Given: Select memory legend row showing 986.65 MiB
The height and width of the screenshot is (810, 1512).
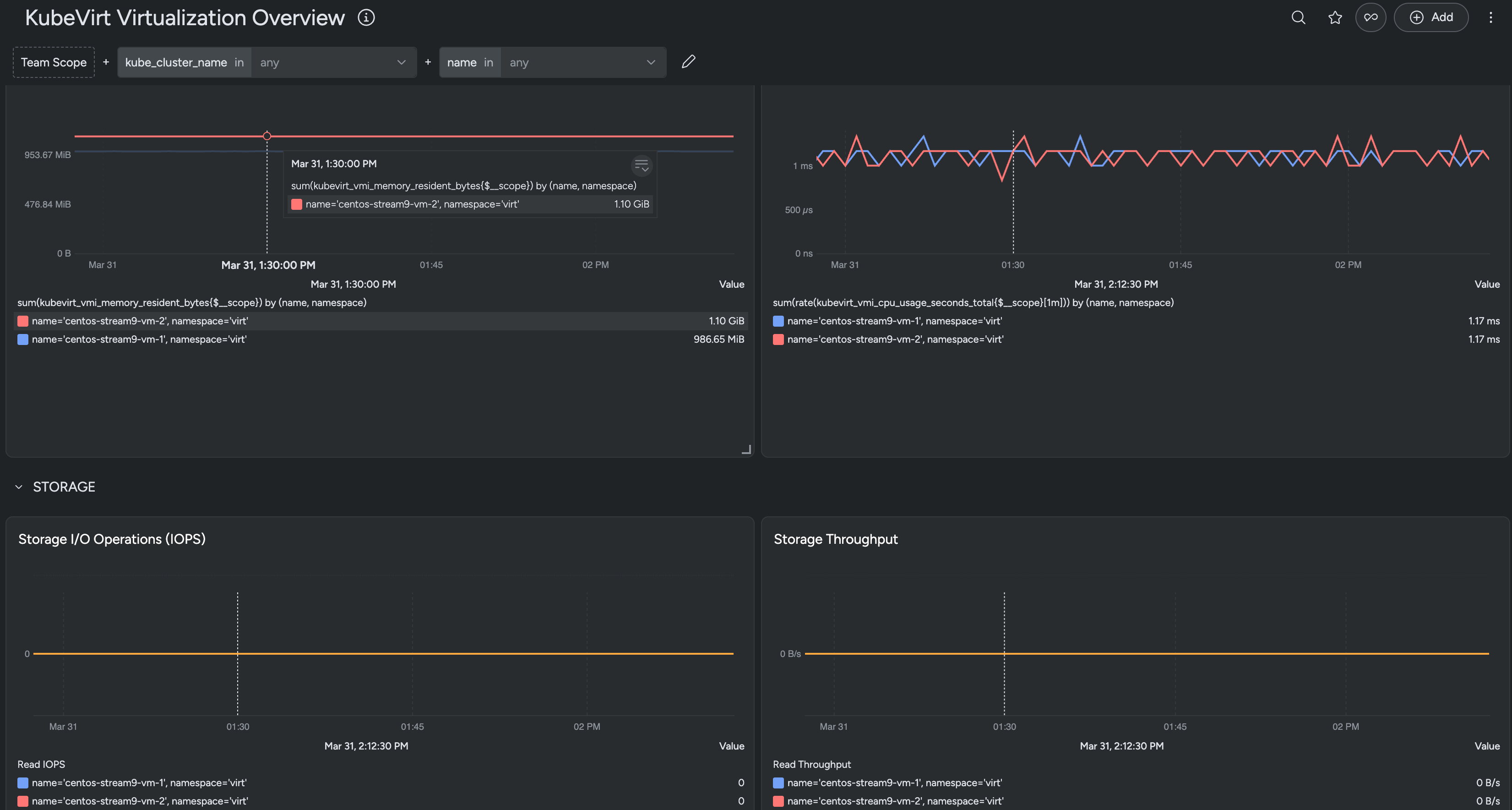Looking at the screenshot, I should click(381, 339).
